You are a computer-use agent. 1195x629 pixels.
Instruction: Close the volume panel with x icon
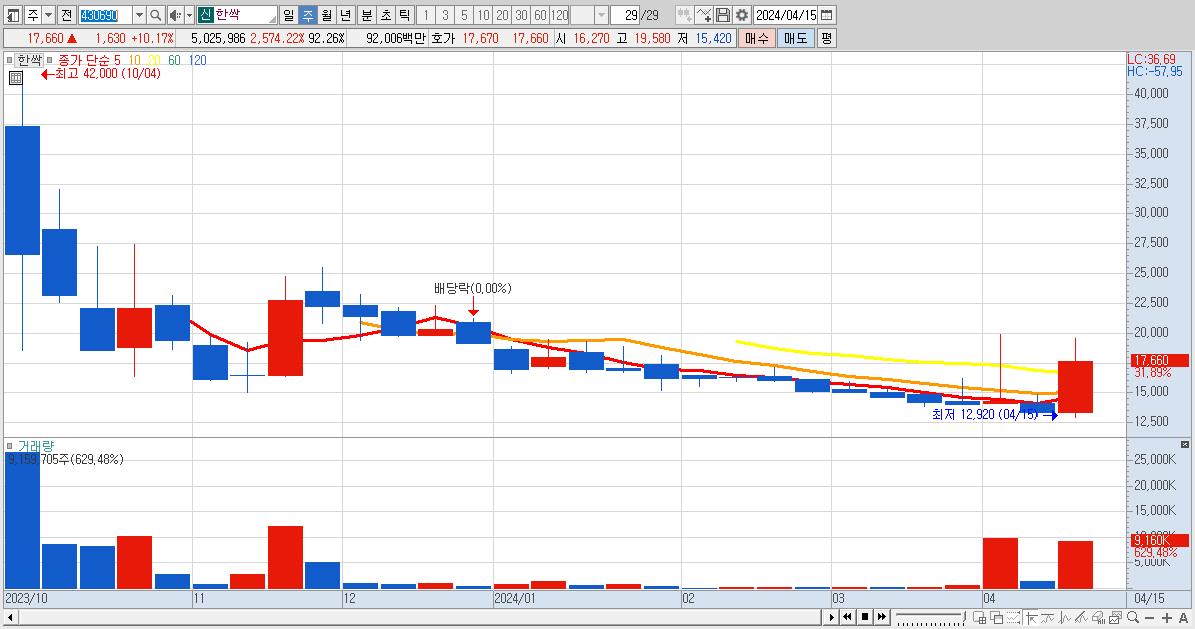pos(1184,444)
